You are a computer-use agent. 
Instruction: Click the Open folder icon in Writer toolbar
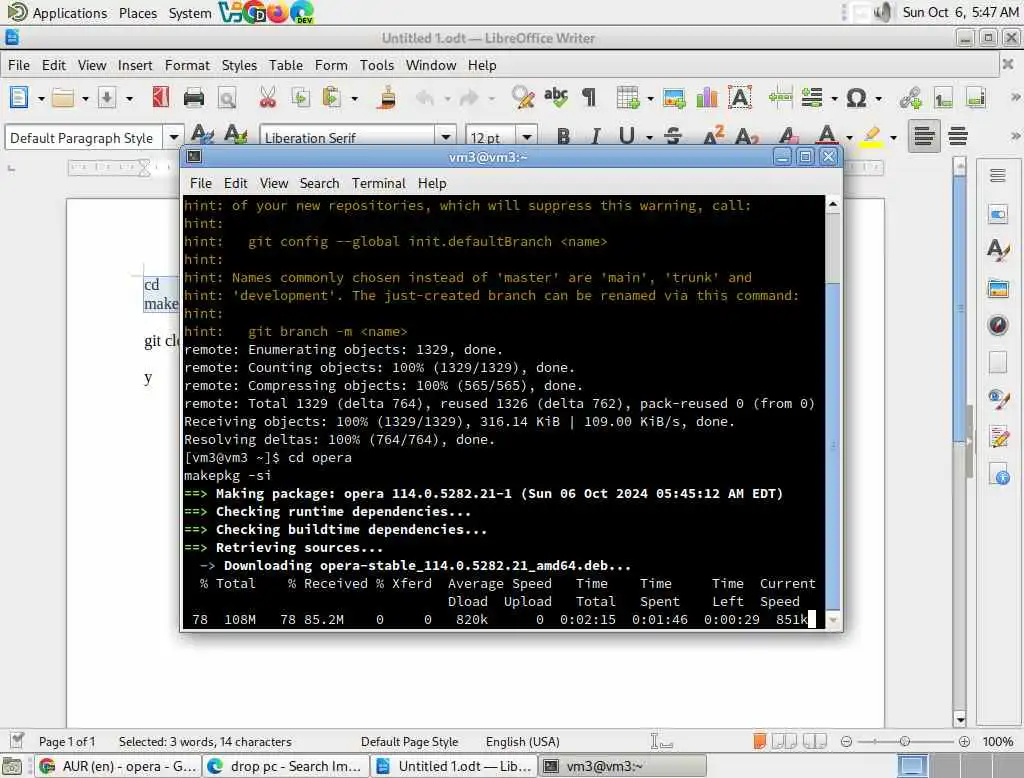point(63,98)
